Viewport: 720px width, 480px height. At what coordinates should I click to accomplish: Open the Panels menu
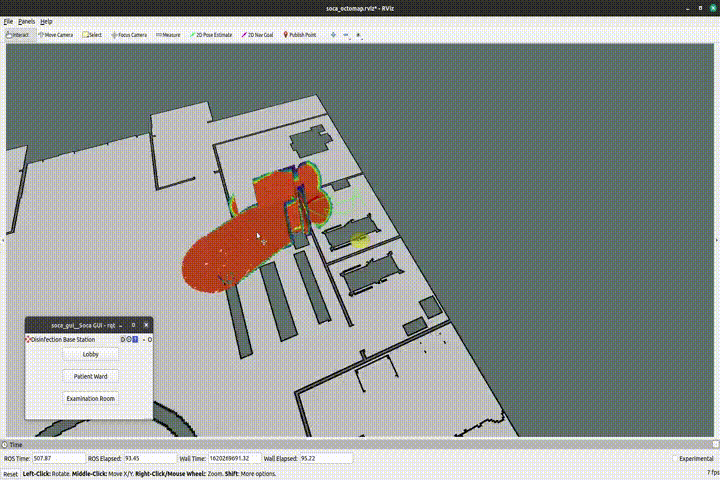point(26,21)
